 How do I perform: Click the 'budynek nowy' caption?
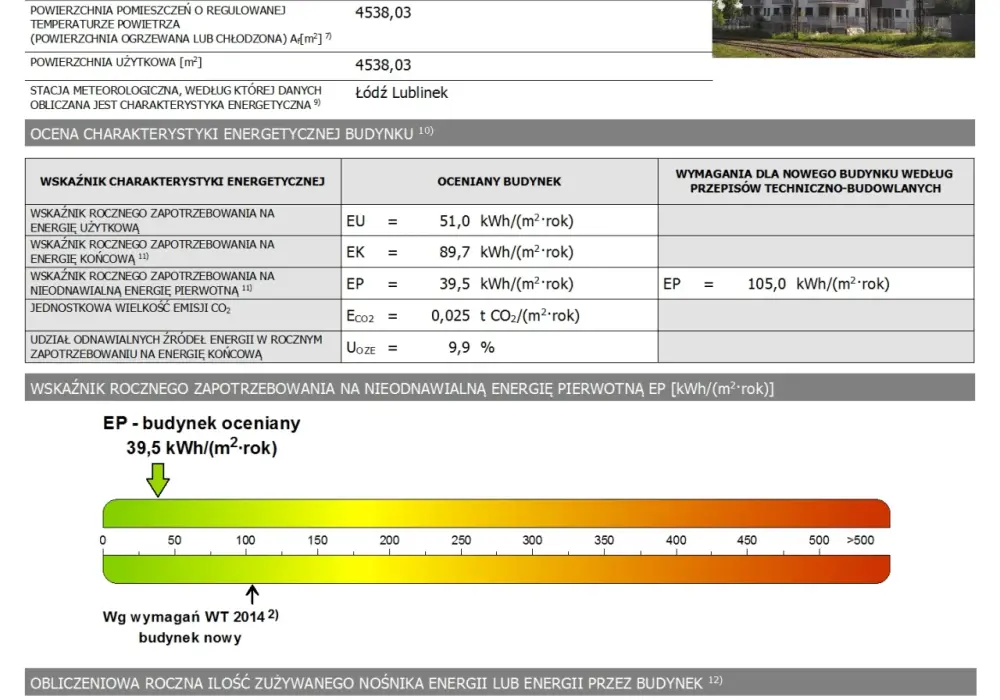tap(190, 638)
